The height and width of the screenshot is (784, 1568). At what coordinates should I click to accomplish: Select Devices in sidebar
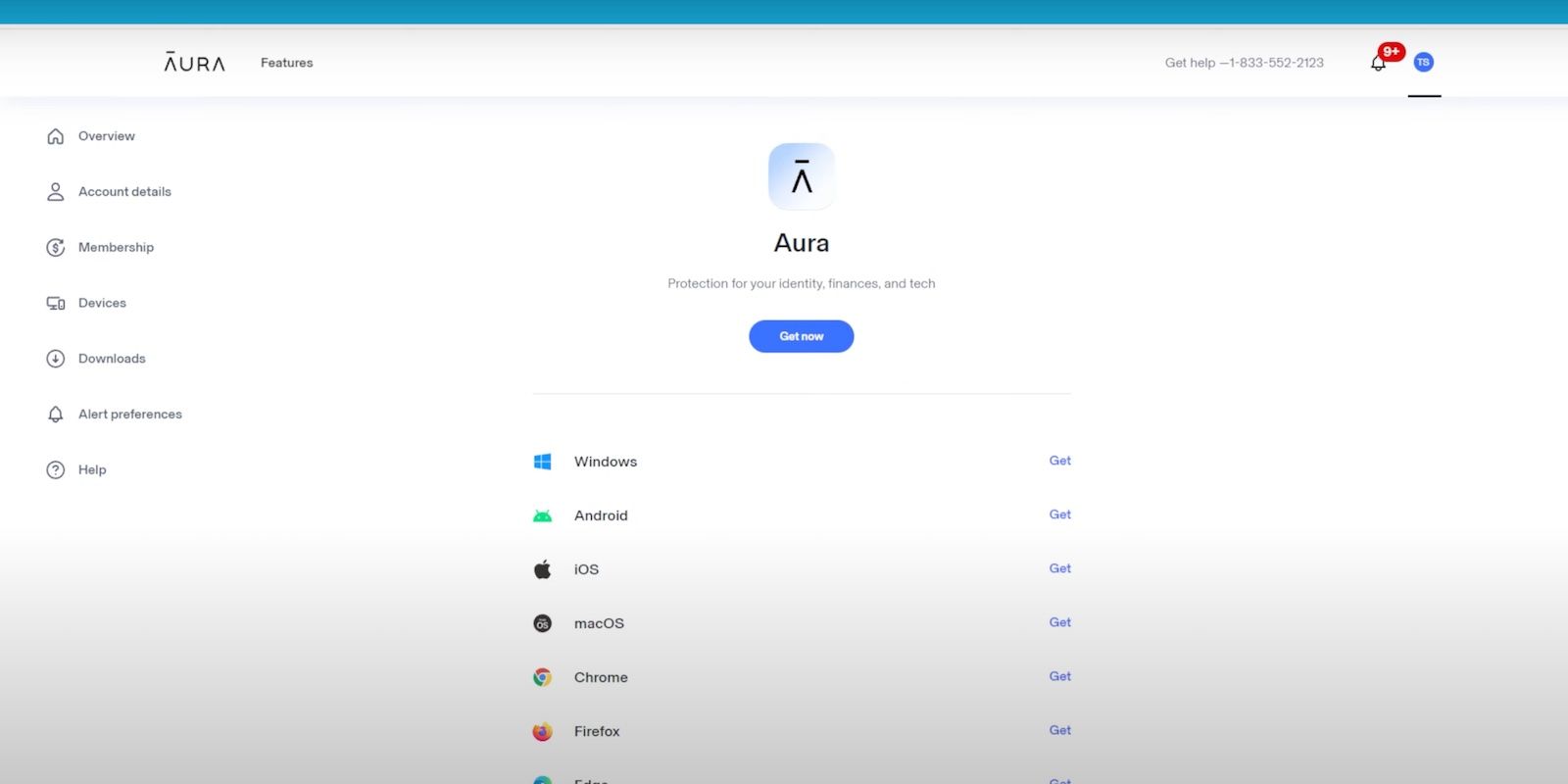tap(102, 303)
